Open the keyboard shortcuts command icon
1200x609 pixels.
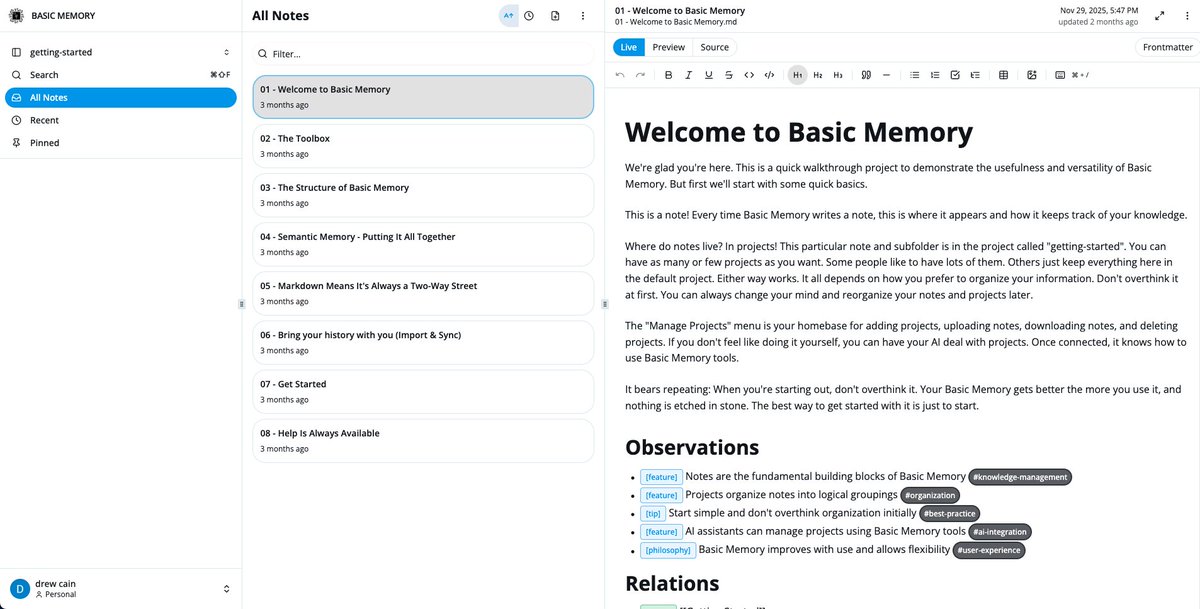[1060, 75]
